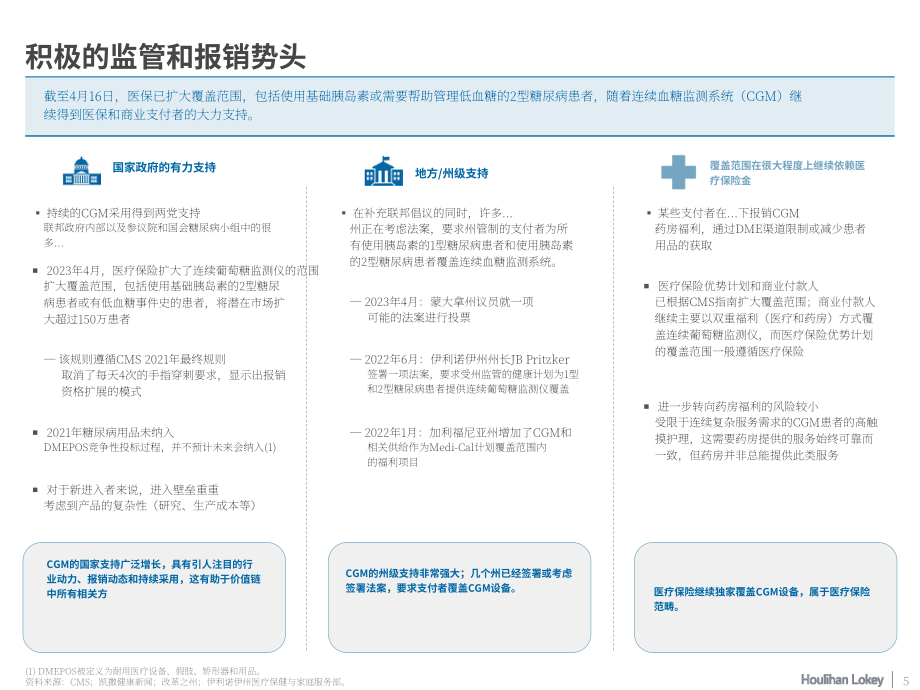Screen dimensions: 920x690
Task: Click bullet 在补充联邦倡议的同时，许多…
Action: coord(432,212)
